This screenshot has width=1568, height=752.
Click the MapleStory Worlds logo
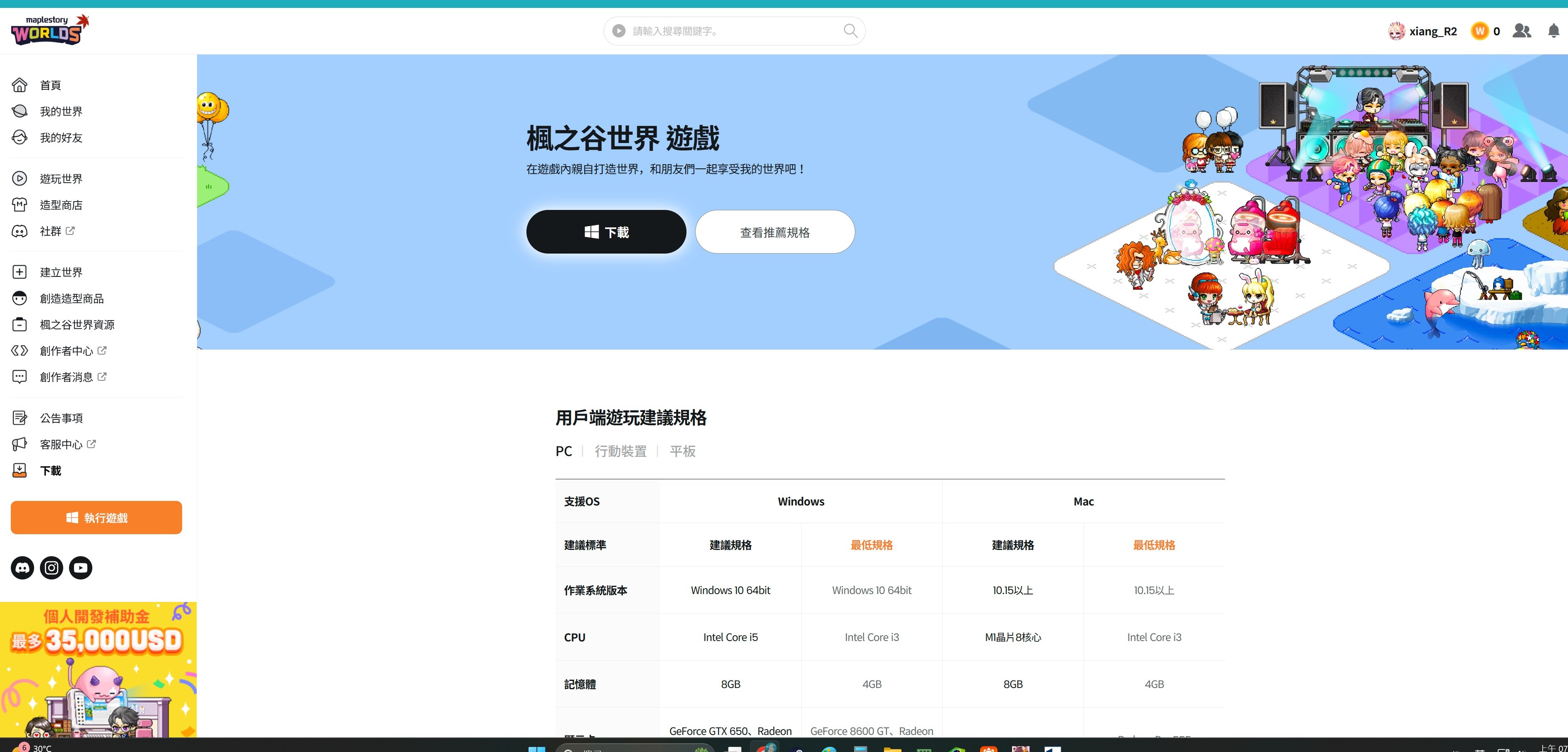pos(50,30)
